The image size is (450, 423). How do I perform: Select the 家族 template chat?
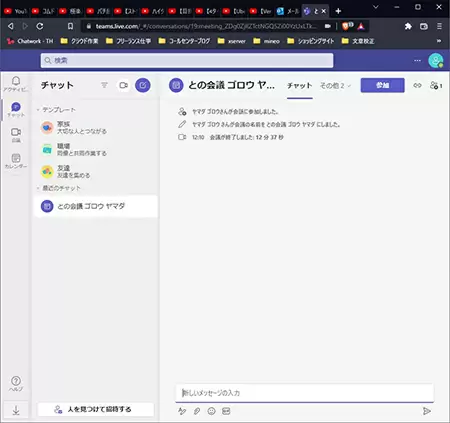click(96, 127)
